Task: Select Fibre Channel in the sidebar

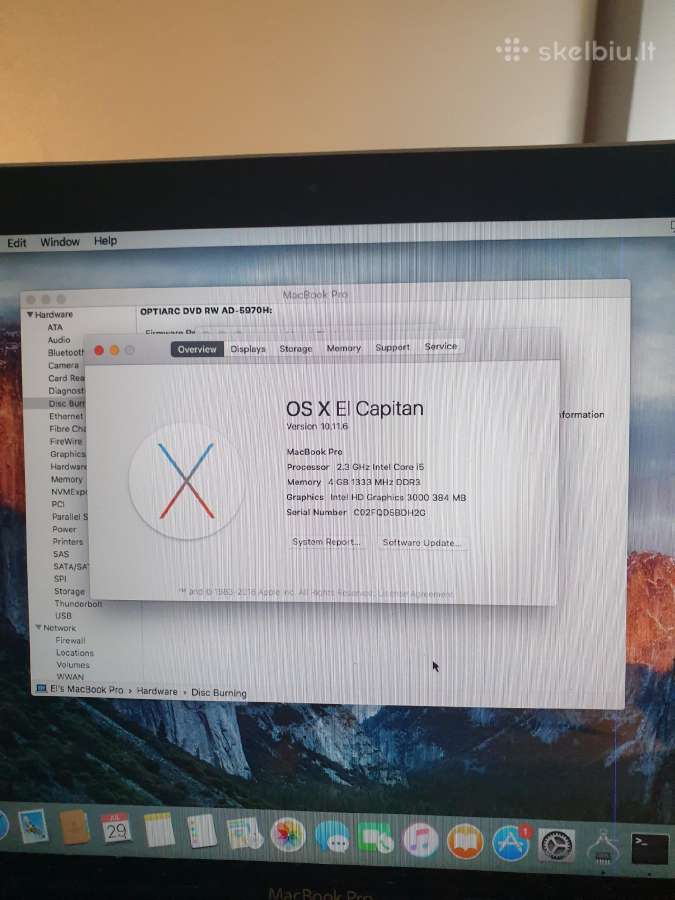Action: [68, 429]
